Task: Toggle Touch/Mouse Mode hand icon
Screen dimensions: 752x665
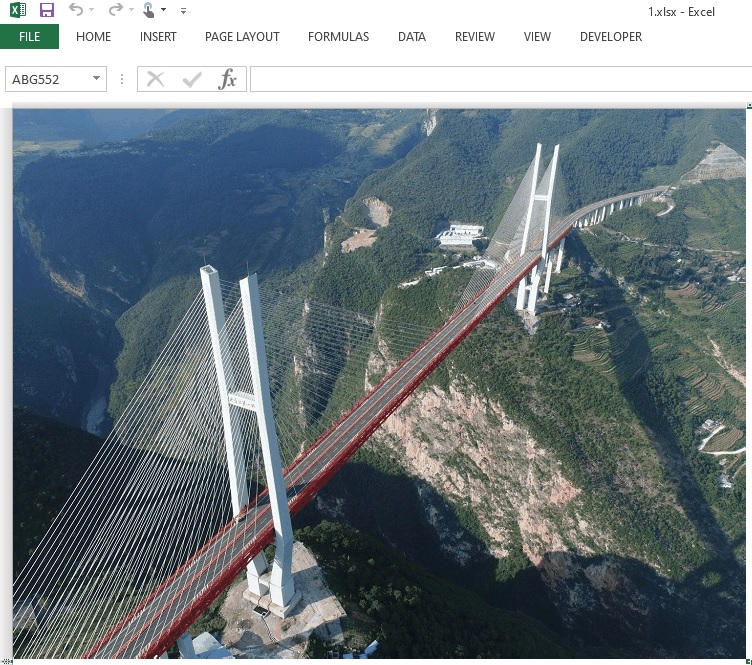Action: coord(148,10)
